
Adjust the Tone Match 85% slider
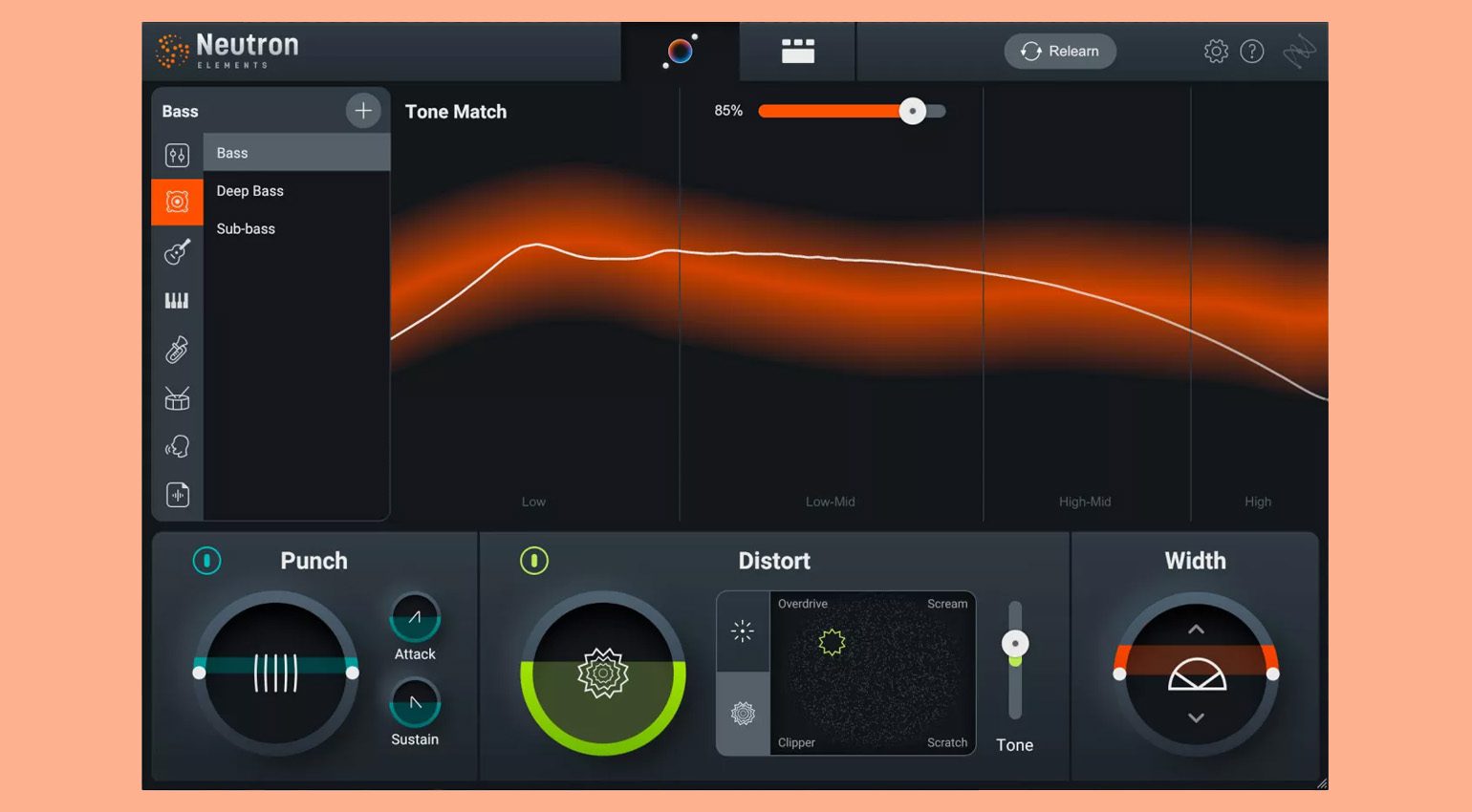913,111
